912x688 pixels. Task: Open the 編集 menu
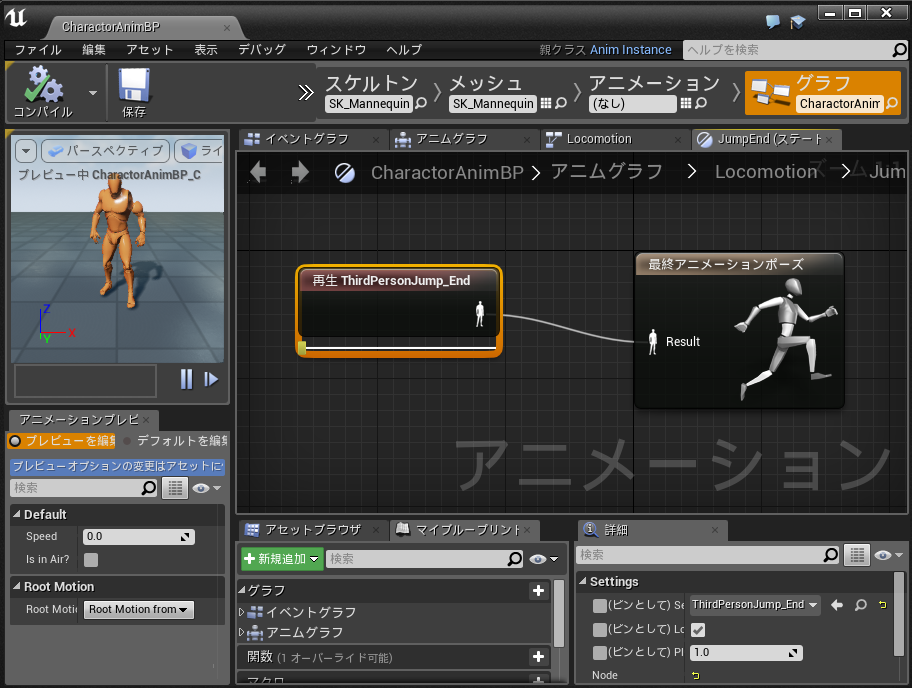(x=94, y=50)
